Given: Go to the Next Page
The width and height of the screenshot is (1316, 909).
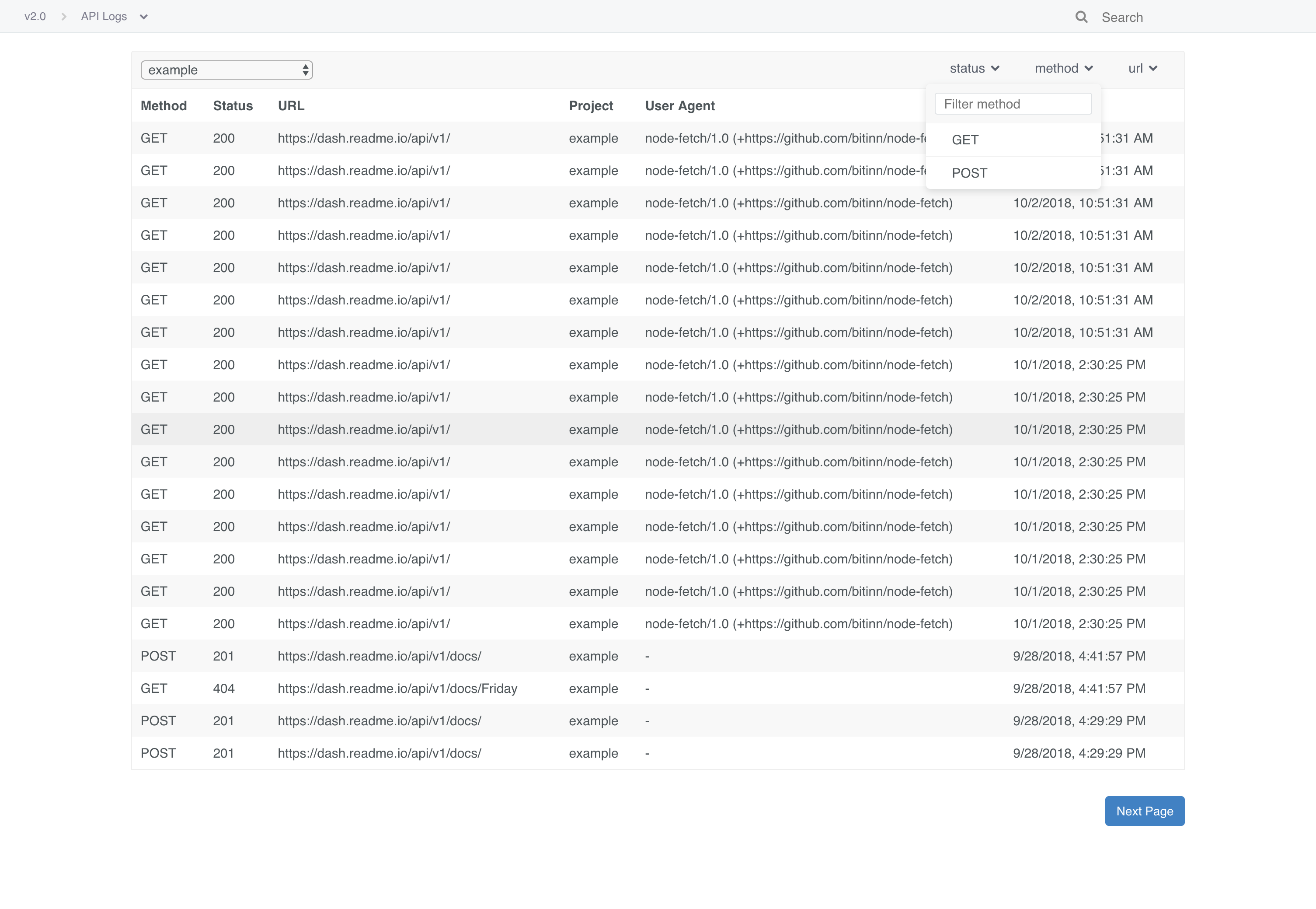Looking at the screenshot, I should pyautogui.click(x=1144, y=811).
